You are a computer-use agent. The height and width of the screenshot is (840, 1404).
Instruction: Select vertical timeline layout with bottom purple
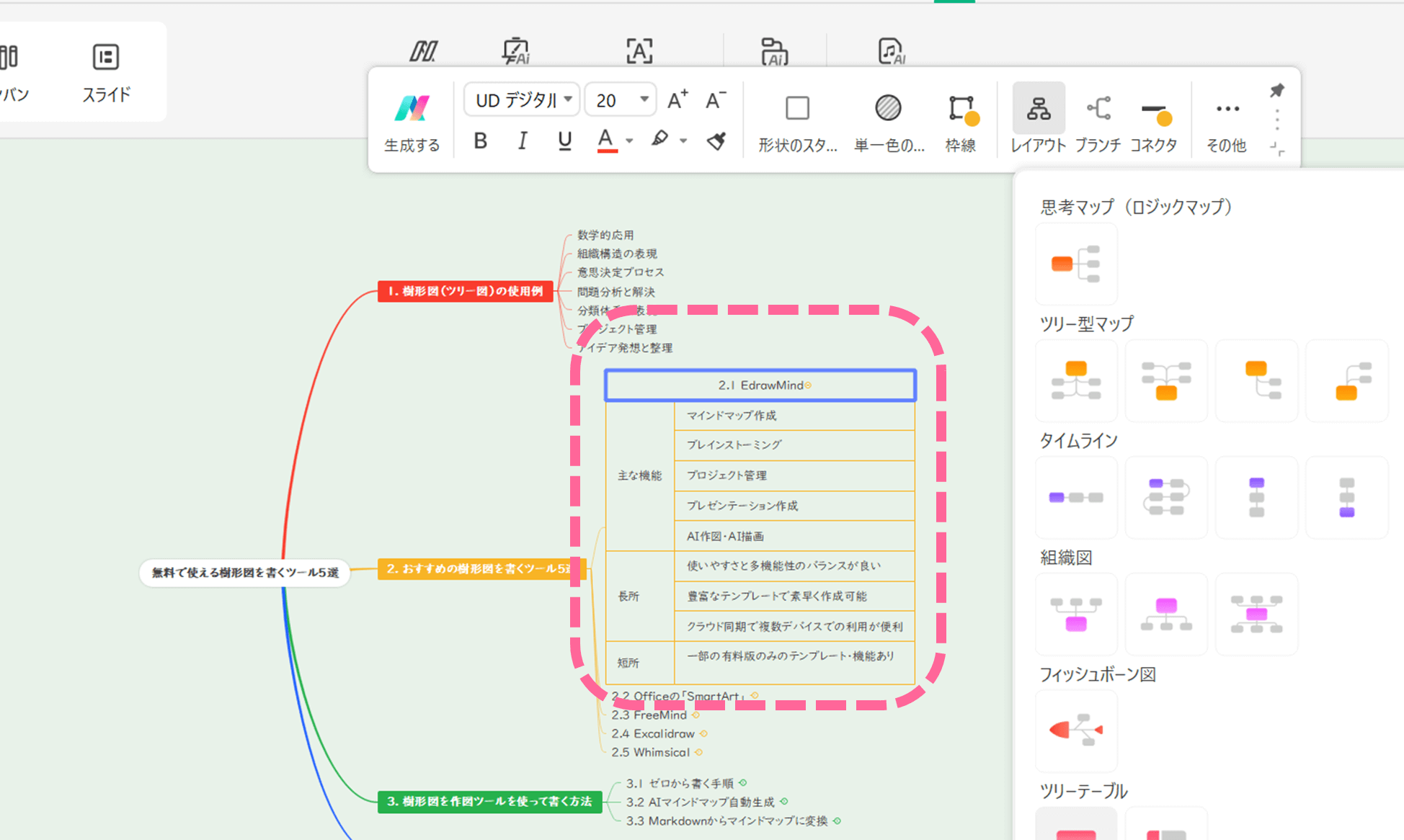1346,497
